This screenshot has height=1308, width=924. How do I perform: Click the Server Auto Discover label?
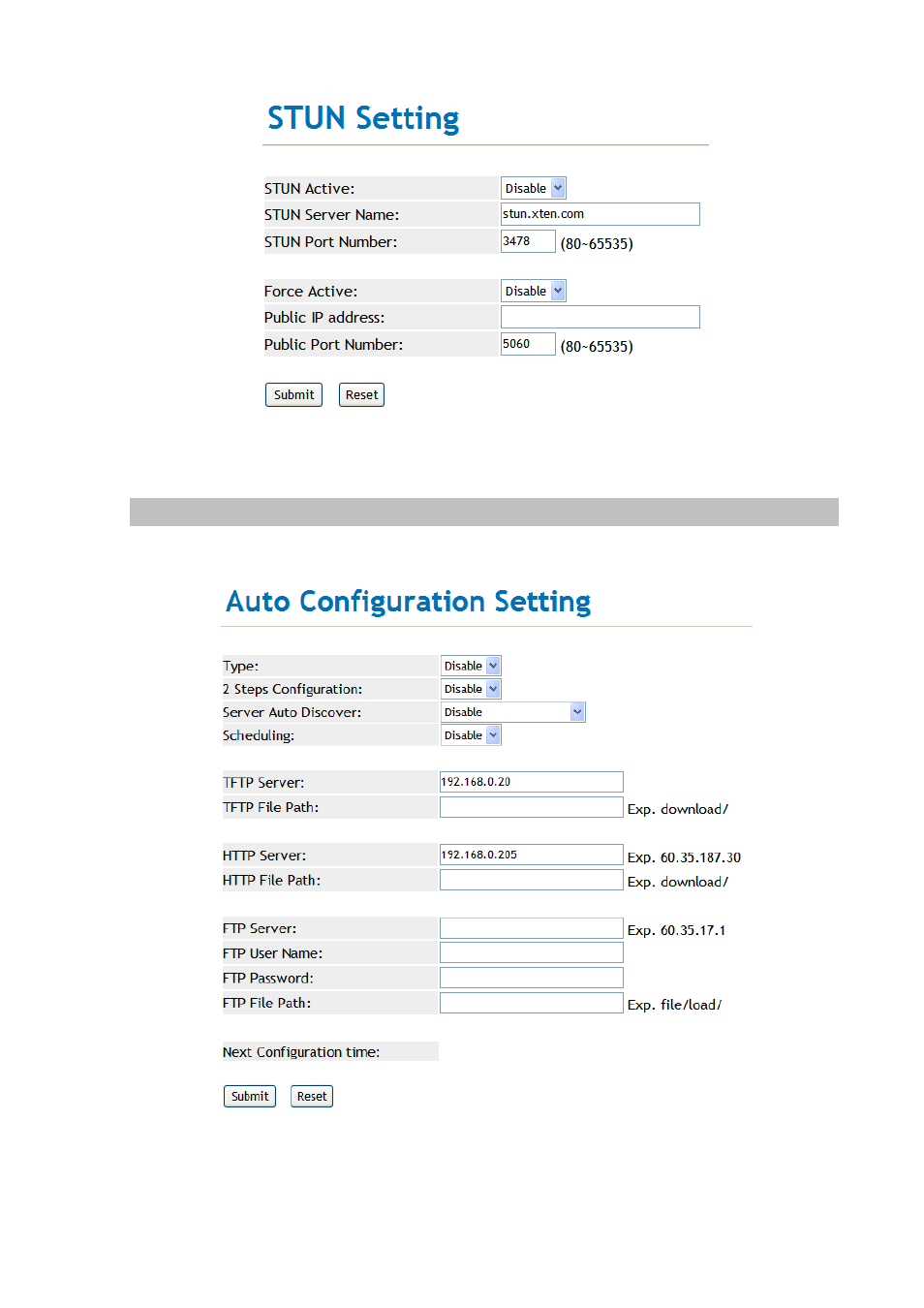(292, 712)
